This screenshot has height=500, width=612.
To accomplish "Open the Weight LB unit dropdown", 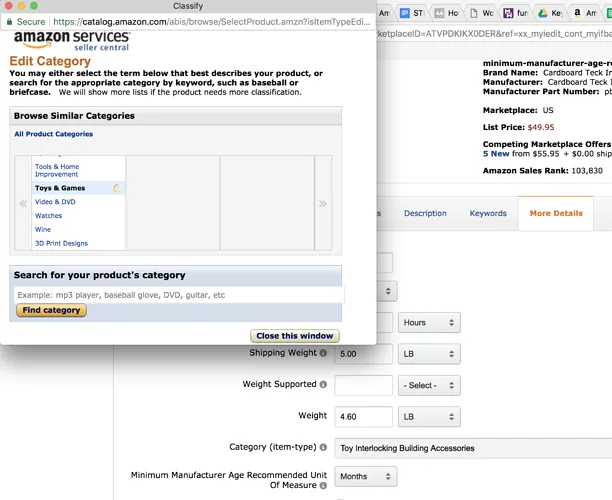I will click(429, 416).
